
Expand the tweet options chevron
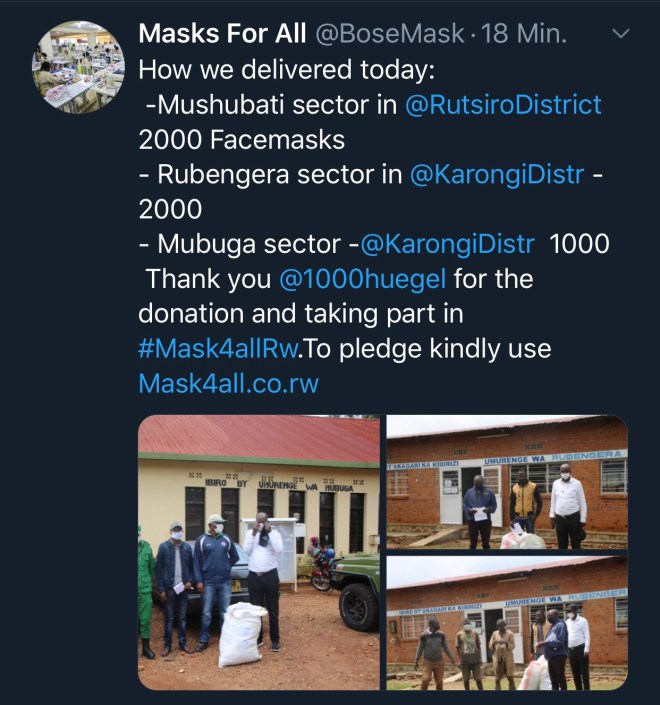click(x=620, y=34)
